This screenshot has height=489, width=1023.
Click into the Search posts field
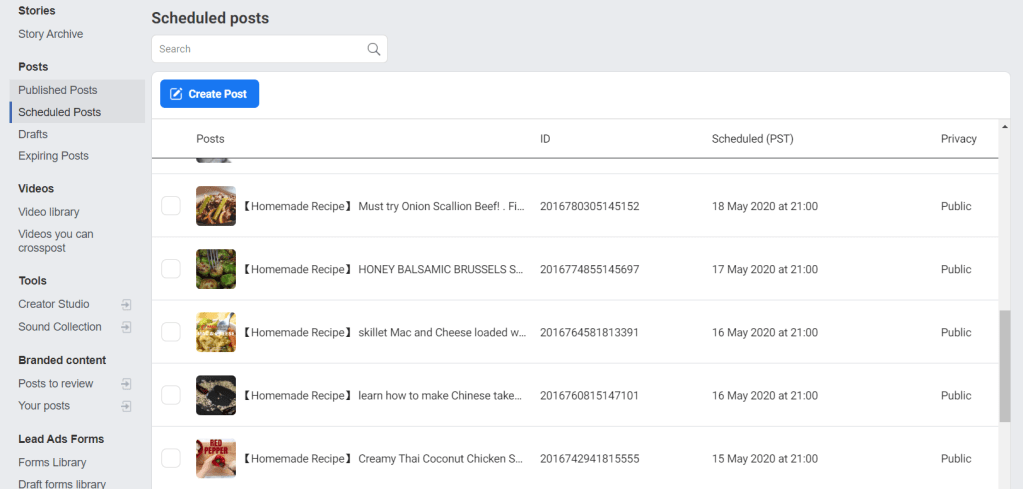click(x=258, y=49)
